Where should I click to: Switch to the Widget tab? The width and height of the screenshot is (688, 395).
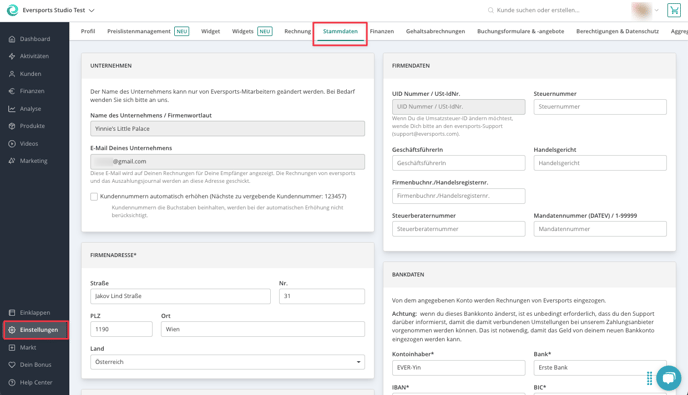coord(211,31)
